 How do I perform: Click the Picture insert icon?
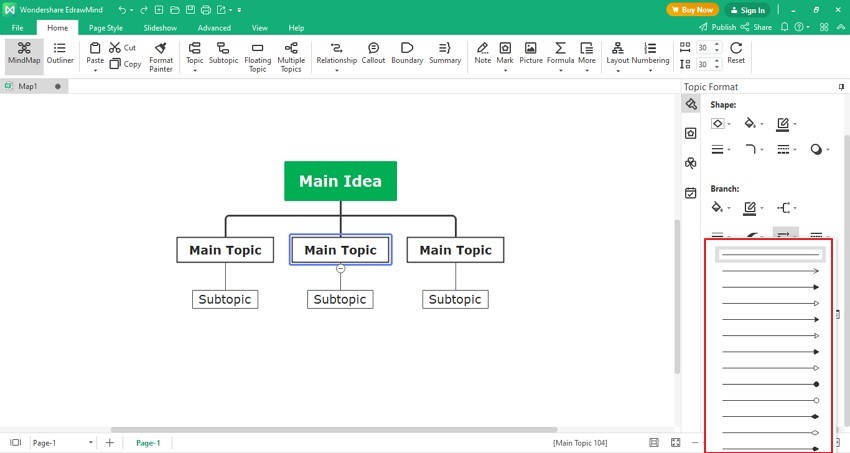[531, 53]
